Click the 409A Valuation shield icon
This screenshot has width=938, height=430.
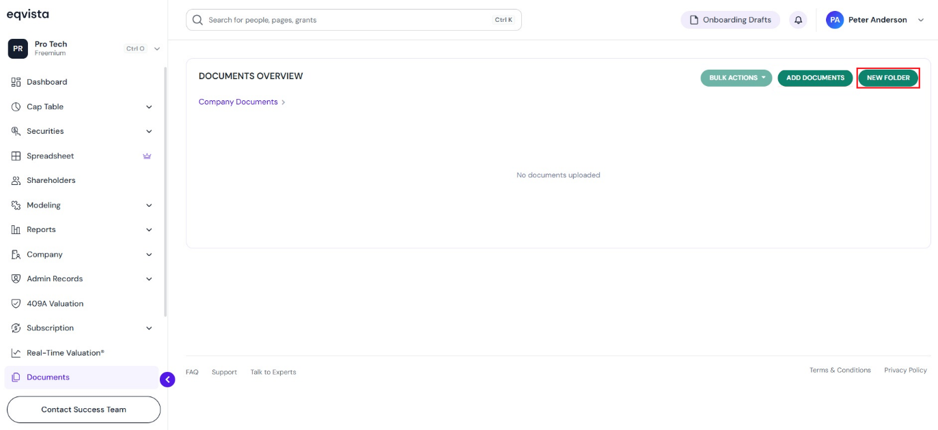tap(16, 303)
